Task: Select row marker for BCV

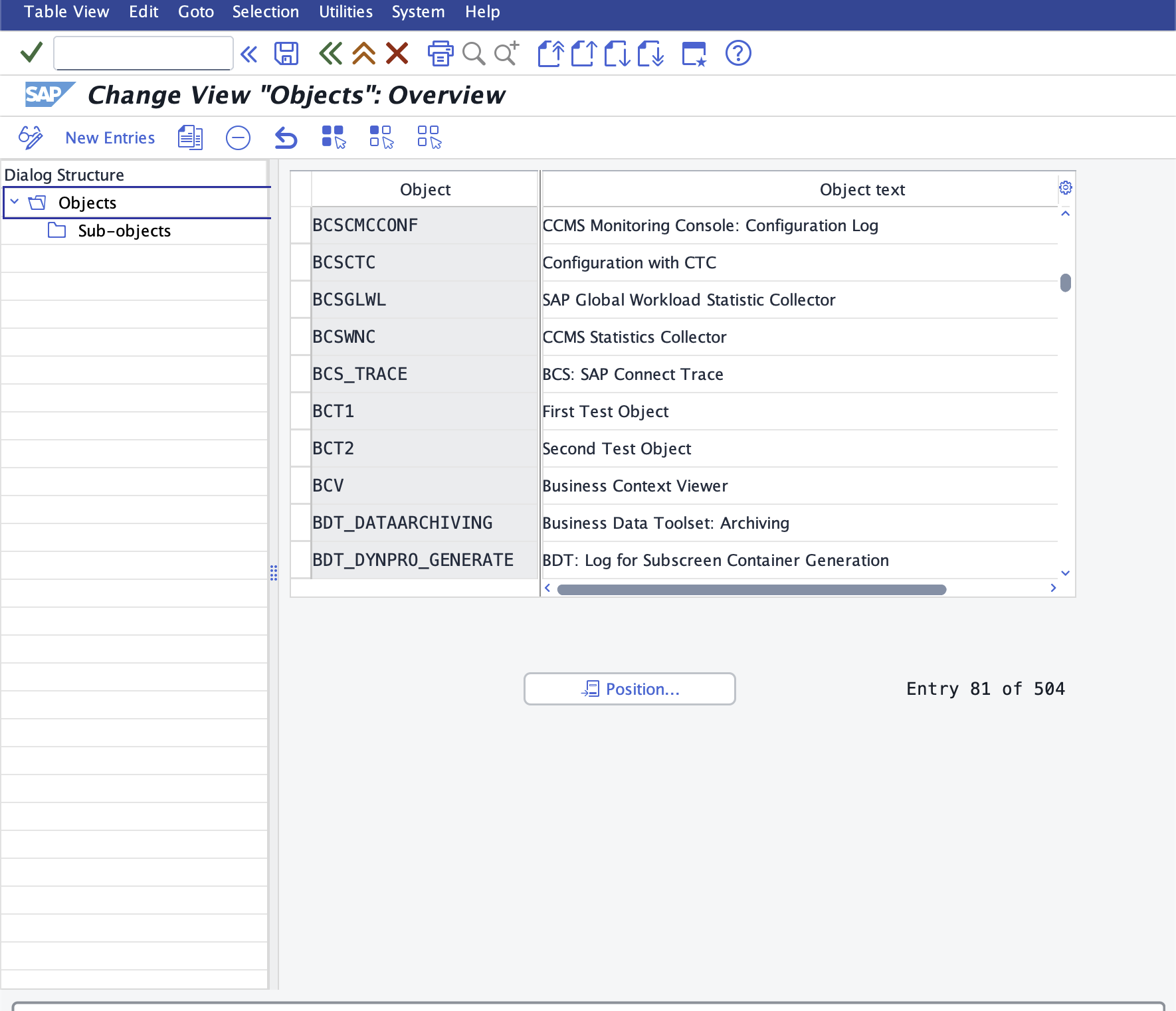Action: 301,486
